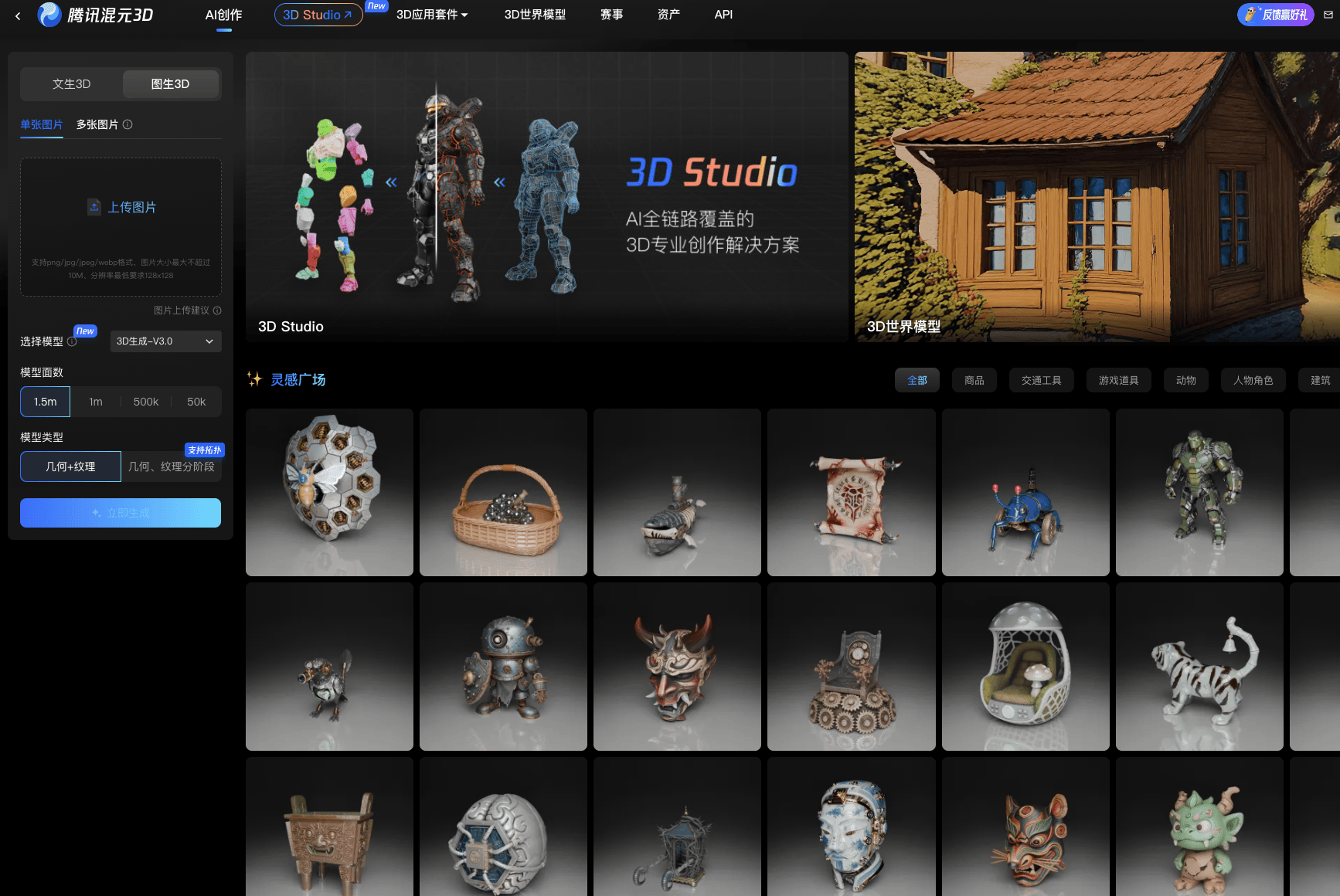Open the blue beetle vehicle thumbnail
The width and height of the screenshot is (1340, 896).
1025,492
